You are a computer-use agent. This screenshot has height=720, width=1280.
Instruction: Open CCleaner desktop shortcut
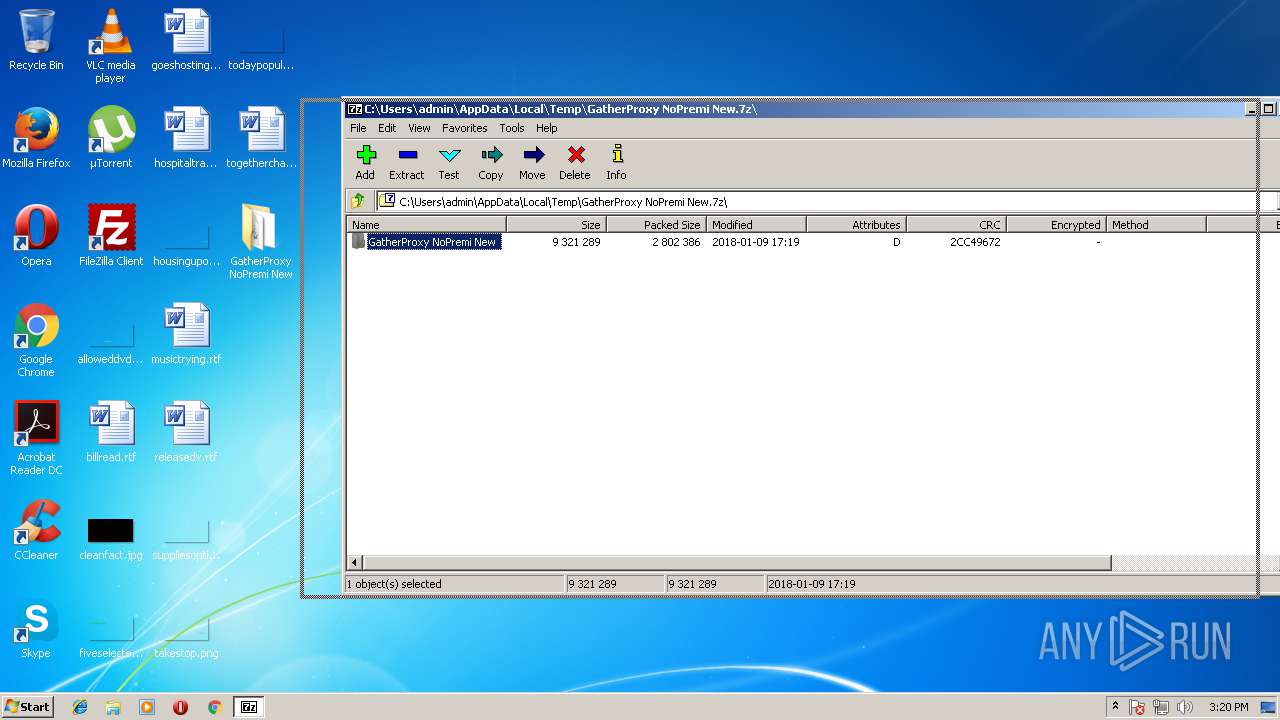tap(36, 530)
